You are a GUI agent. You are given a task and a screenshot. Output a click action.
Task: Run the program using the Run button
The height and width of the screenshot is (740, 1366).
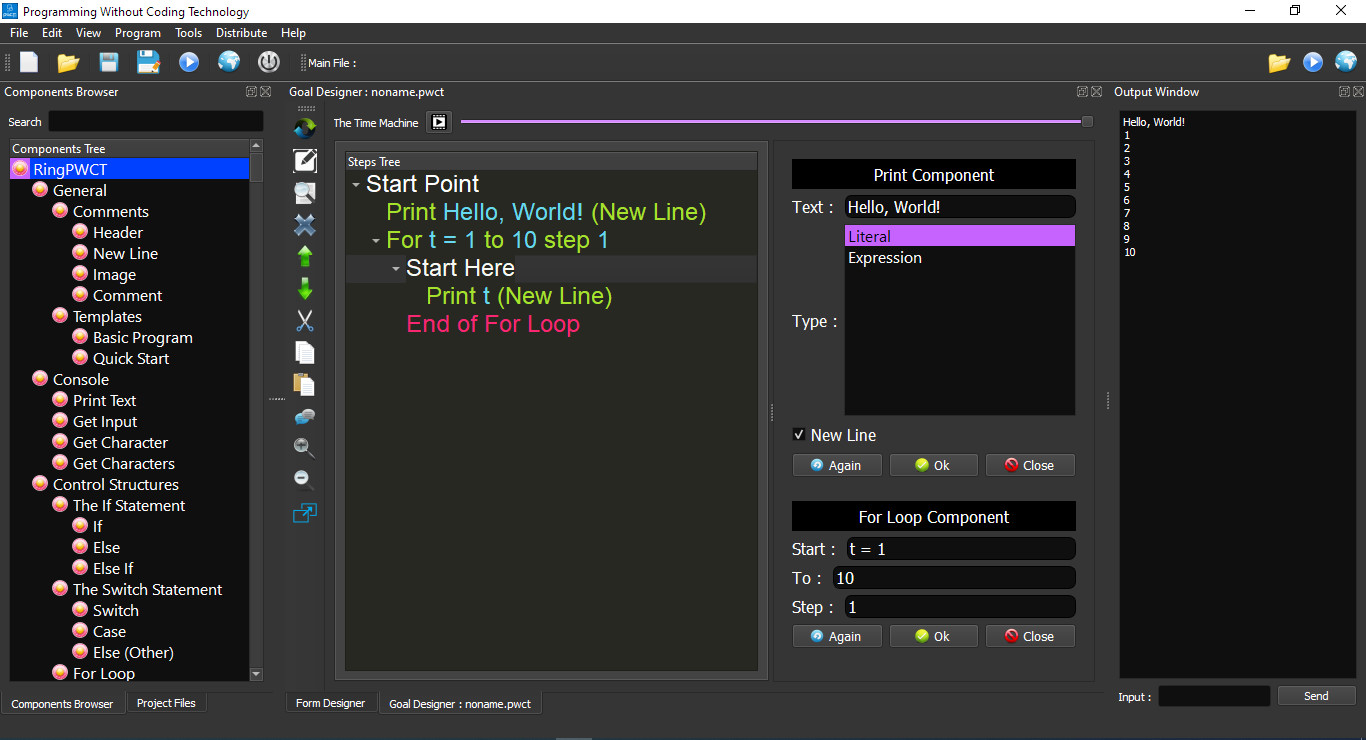click(189, 61)
